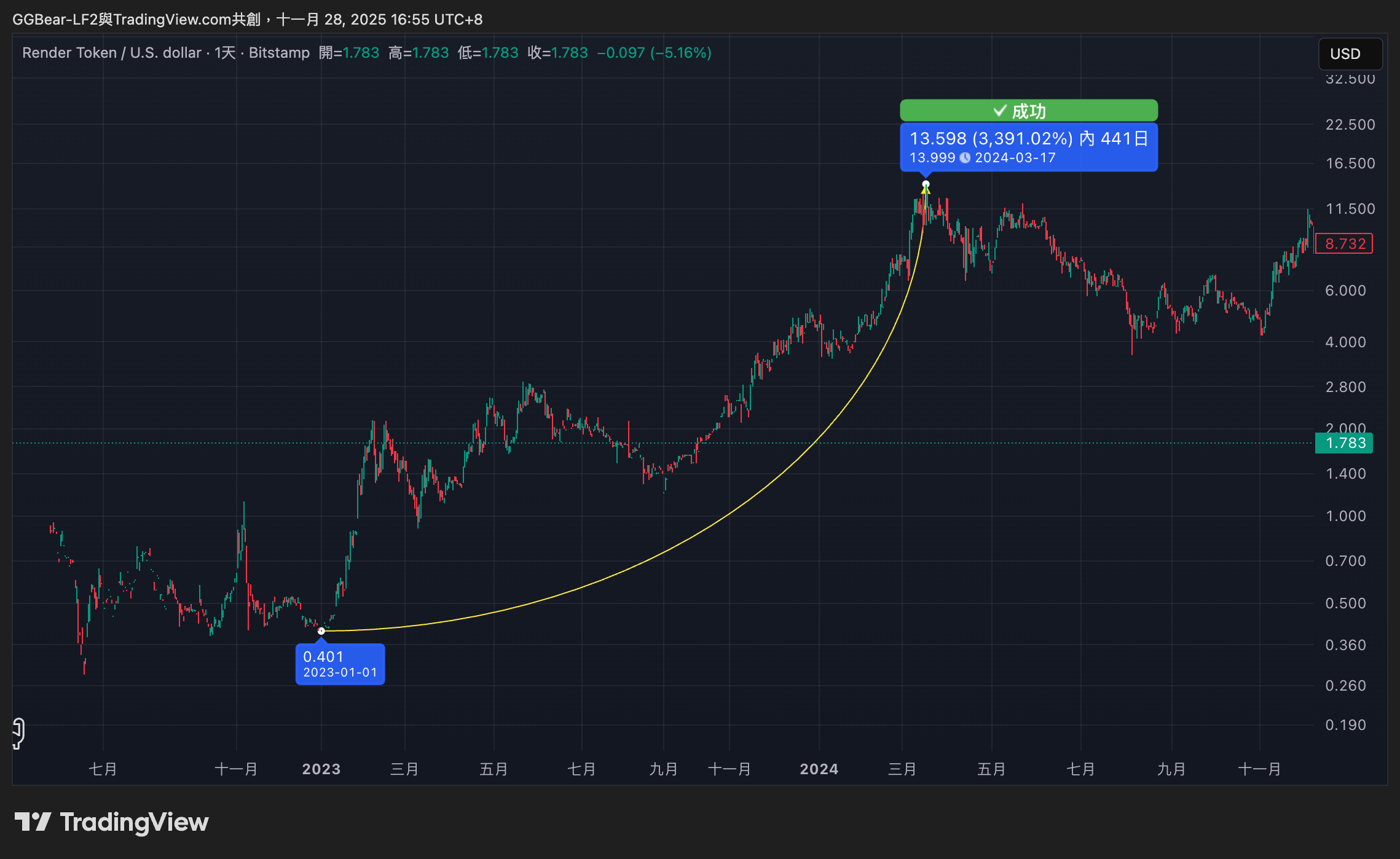The width and height of the screenshot is (1400, 859).
Task: Click the 1天 interval in the legend
Action: pyautogui.click(x=225, y=53)
